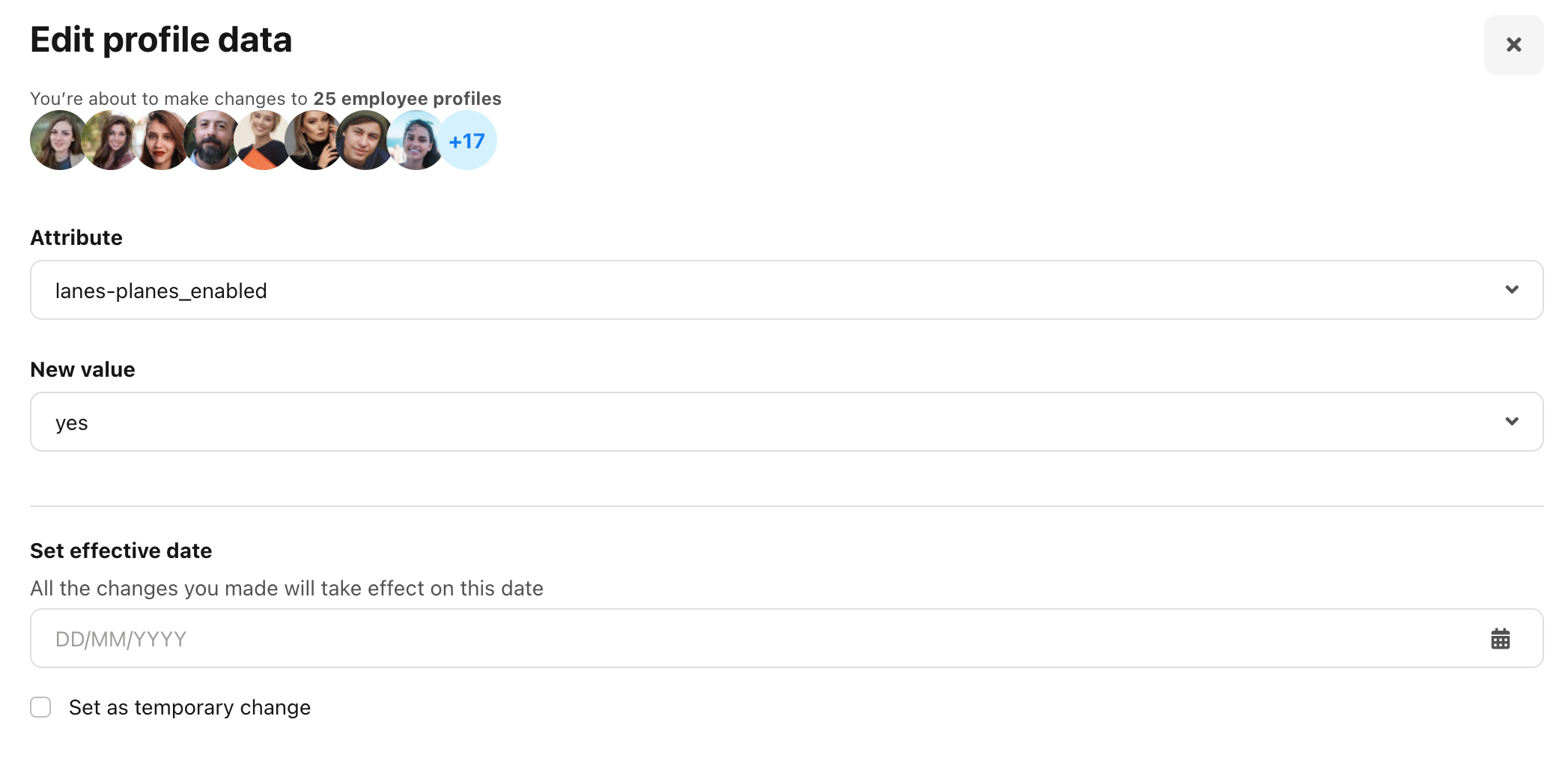The image size is (1568, 758).
Task: Select the young man's avatar
Action: pyautogui.click(x=365, y=140)
